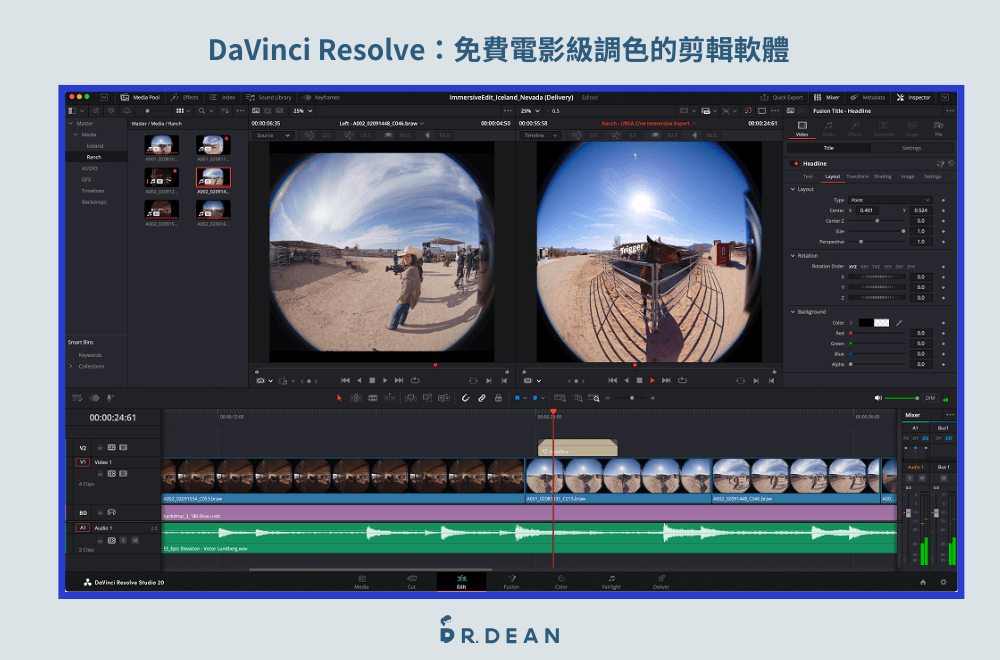This screenshot has width=1000, height=660.
Task: Toggle timeline position lock
Action: (499, 398)
